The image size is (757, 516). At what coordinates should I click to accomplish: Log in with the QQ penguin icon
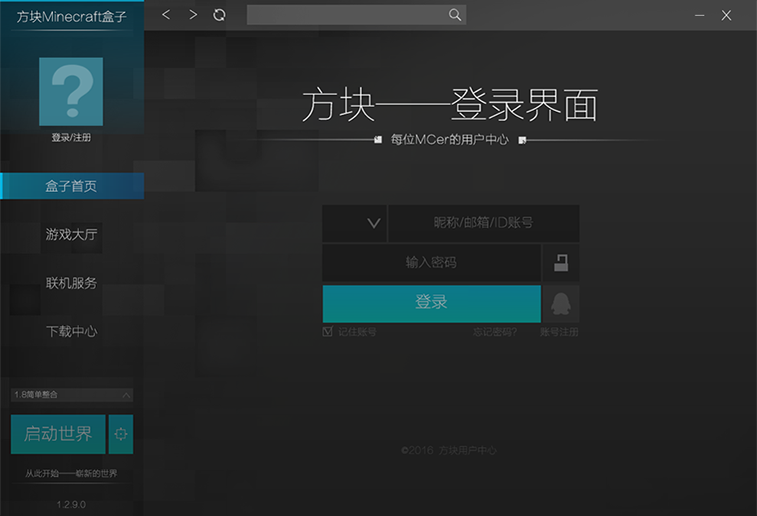[561, 304]
